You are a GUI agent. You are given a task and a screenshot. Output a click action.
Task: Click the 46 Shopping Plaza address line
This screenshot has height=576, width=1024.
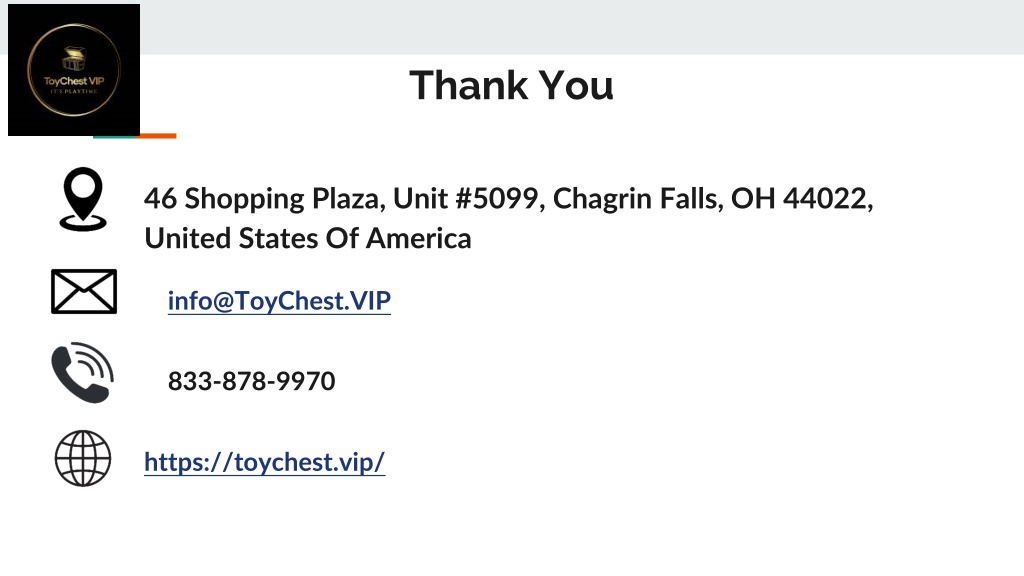tap(509, 199)
